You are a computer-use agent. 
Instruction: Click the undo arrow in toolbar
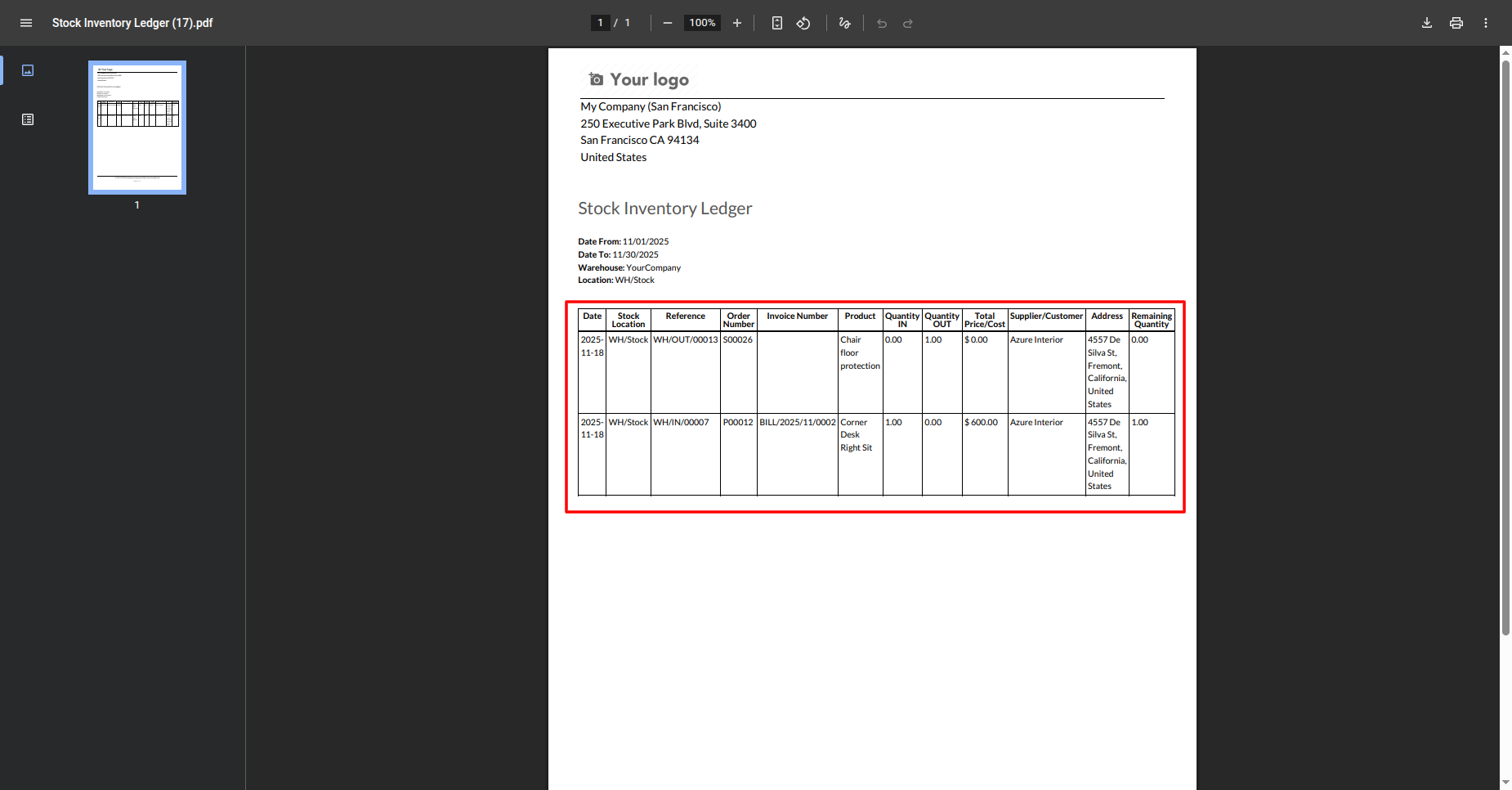click(x=881, y=23)
